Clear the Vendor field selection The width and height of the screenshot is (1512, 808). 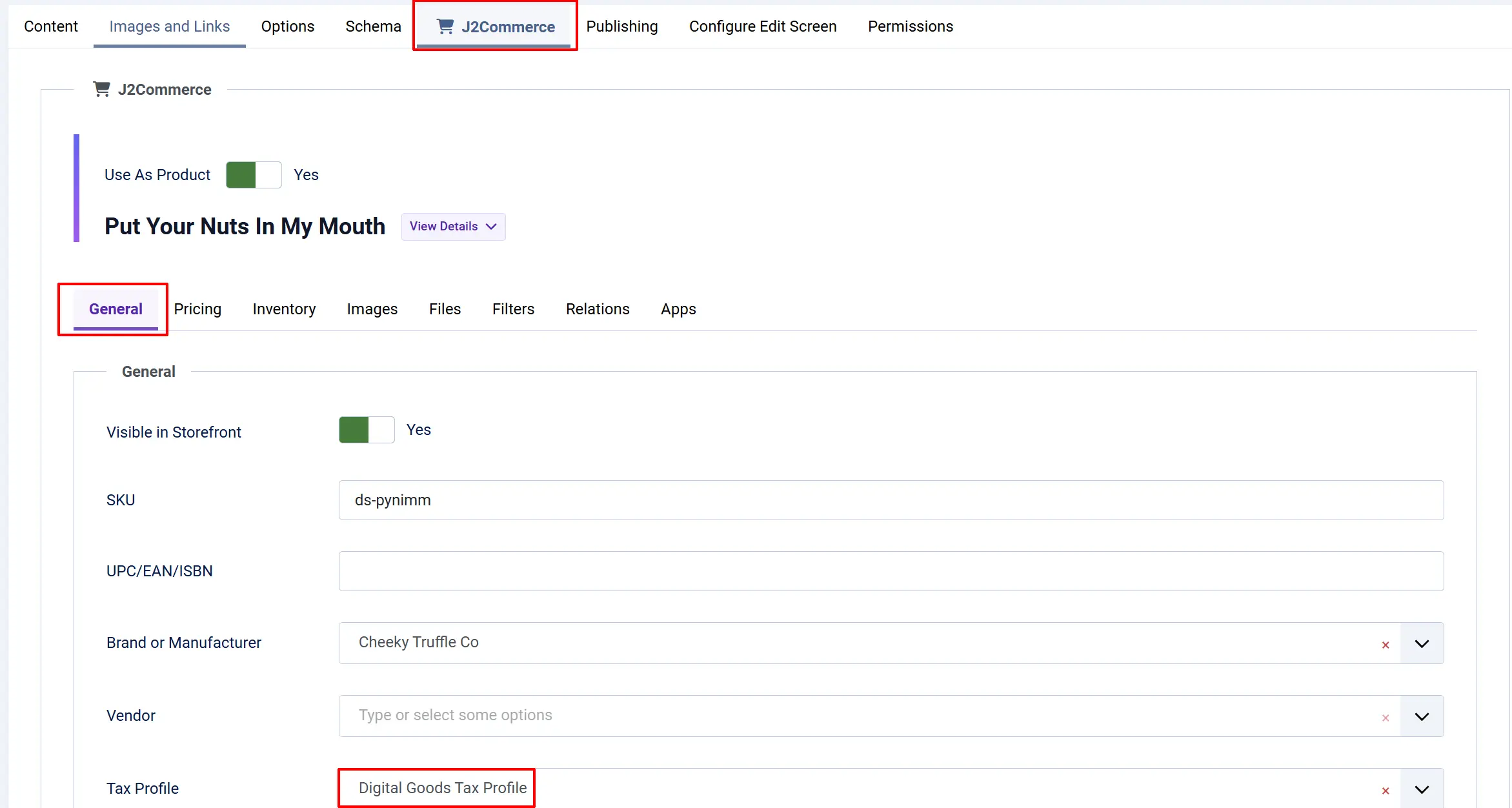click(1386, 718)
